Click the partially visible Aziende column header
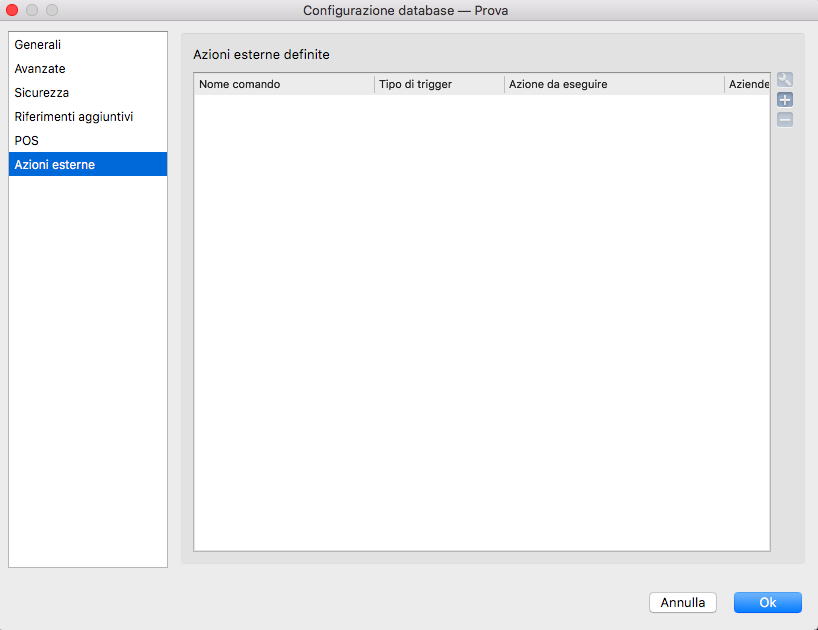This screenshot has width=818, height=630. click(748, 85)
